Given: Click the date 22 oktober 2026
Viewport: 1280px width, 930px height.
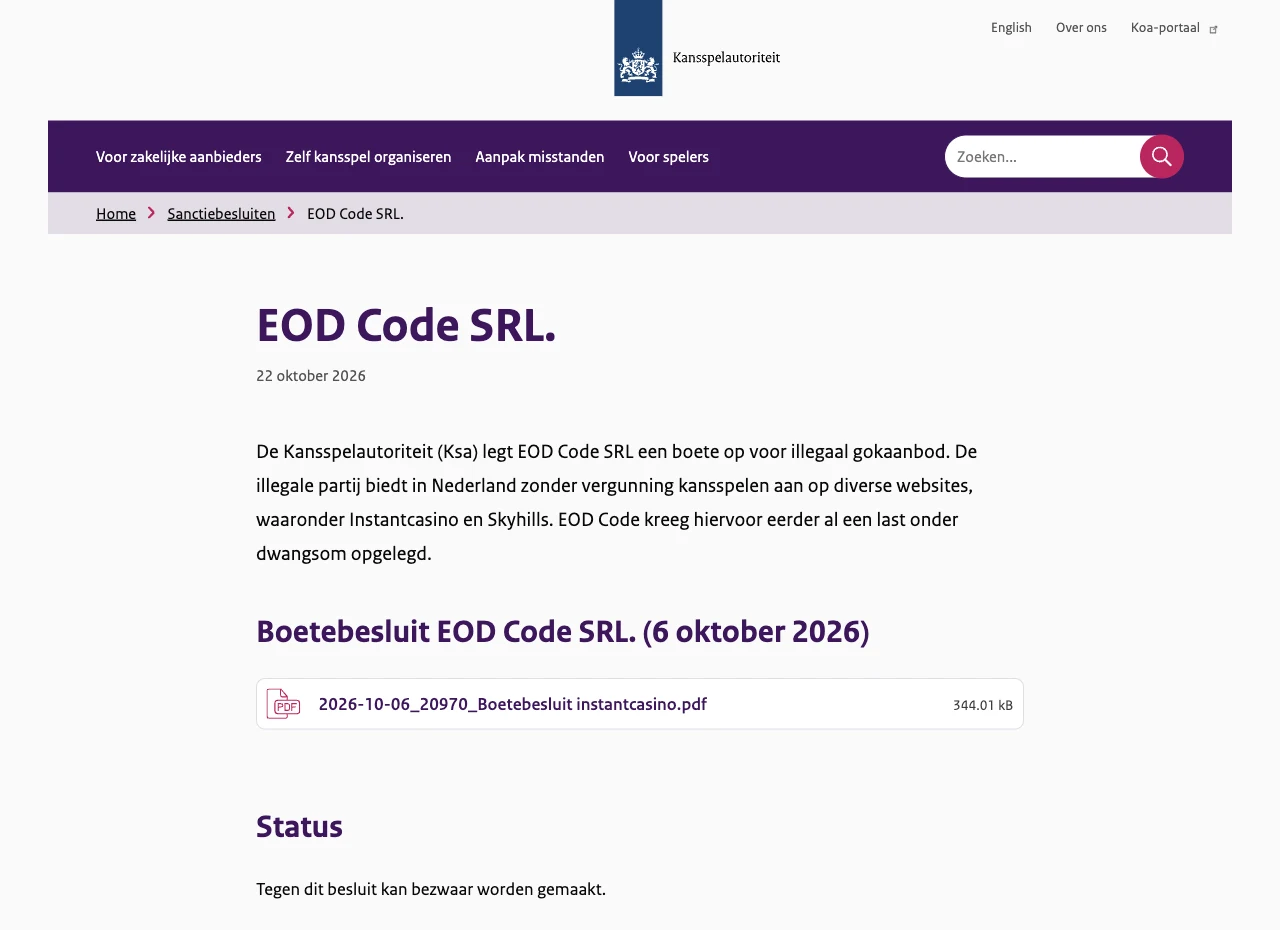Looking at the screenshot, I should click(311, 376).
